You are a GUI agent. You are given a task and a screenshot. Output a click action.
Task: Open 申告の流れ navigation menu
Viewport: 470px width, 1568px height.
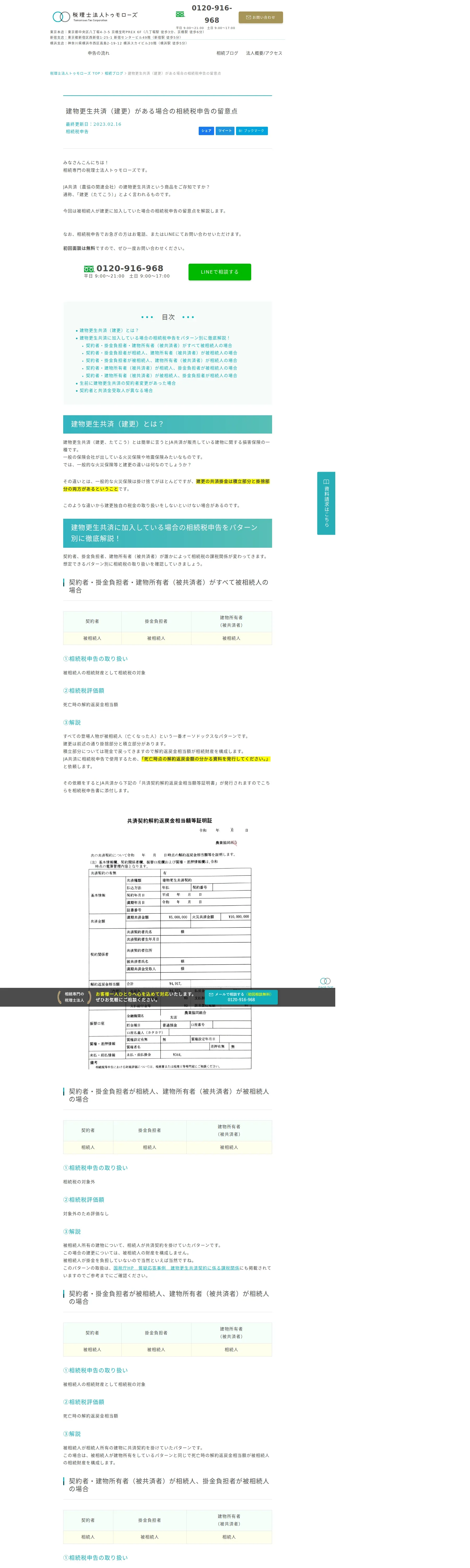(x=98, y=53)
